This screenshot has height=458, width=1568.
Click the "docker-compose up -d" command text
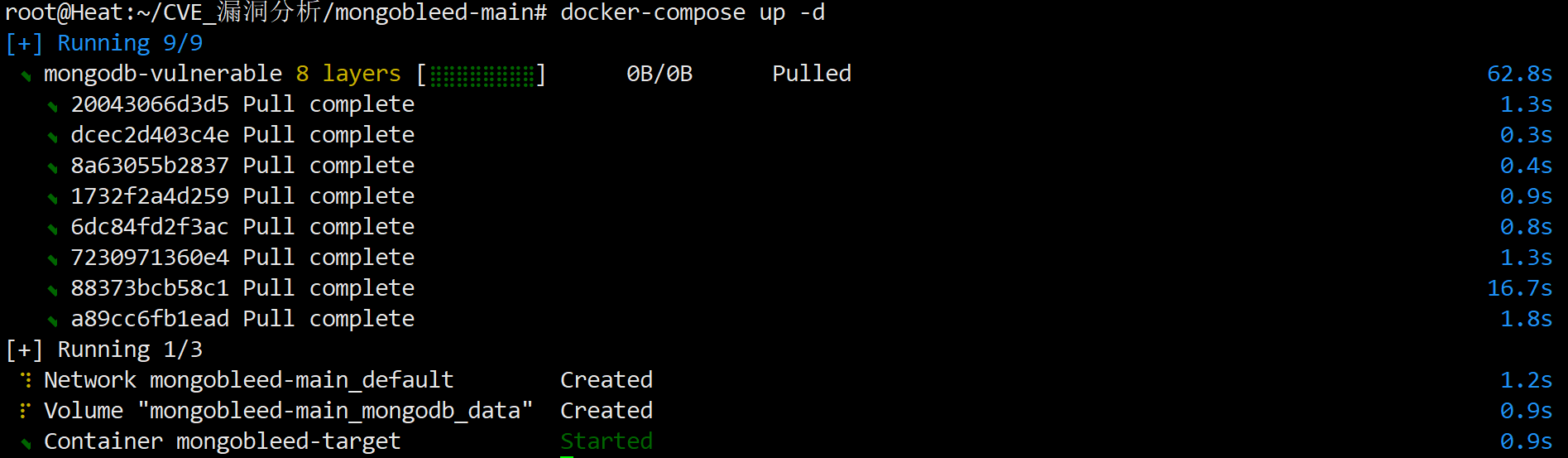[x=692, y=13]
